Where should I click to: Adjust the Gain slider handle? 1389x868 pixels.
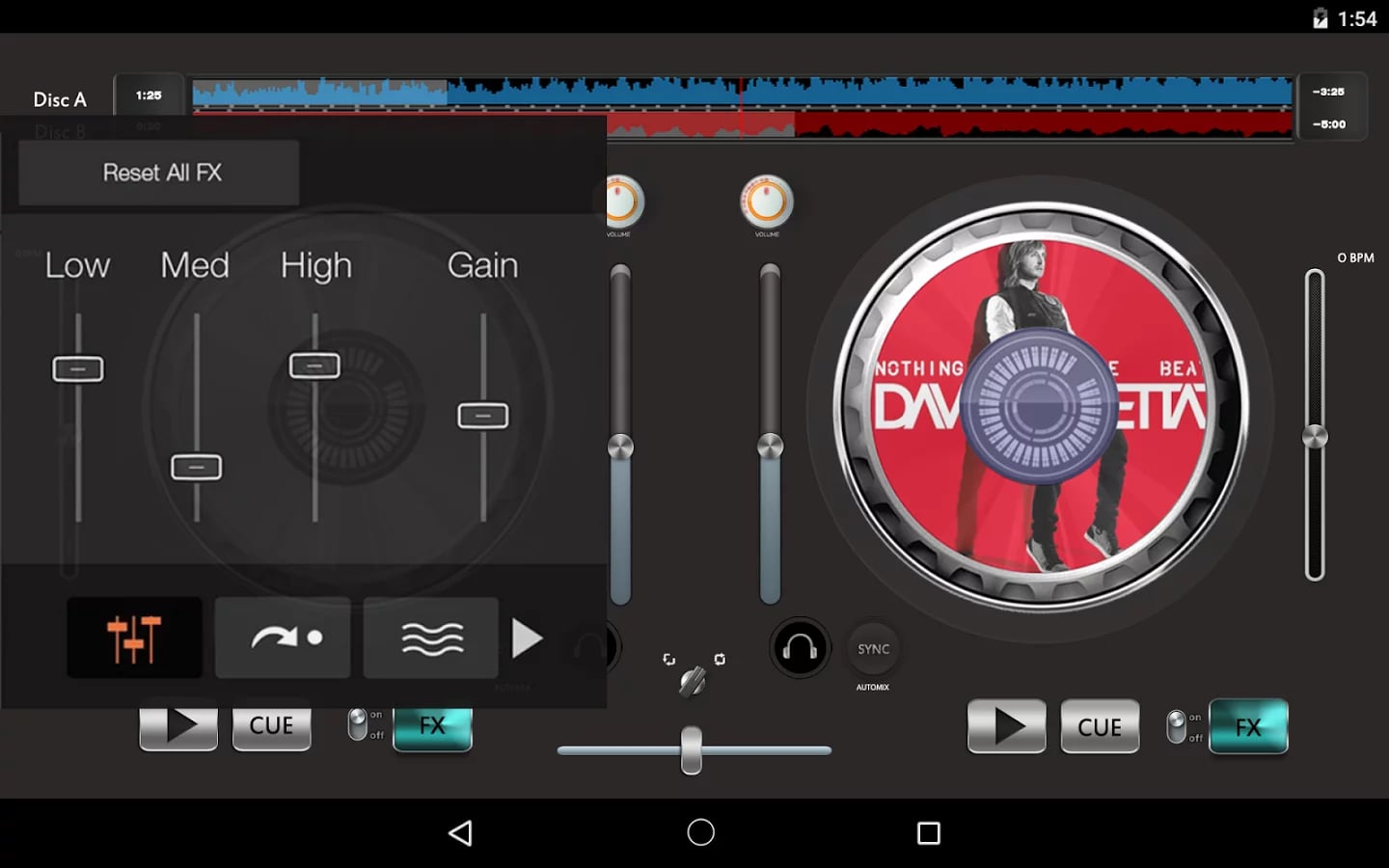tap(483, 416)
